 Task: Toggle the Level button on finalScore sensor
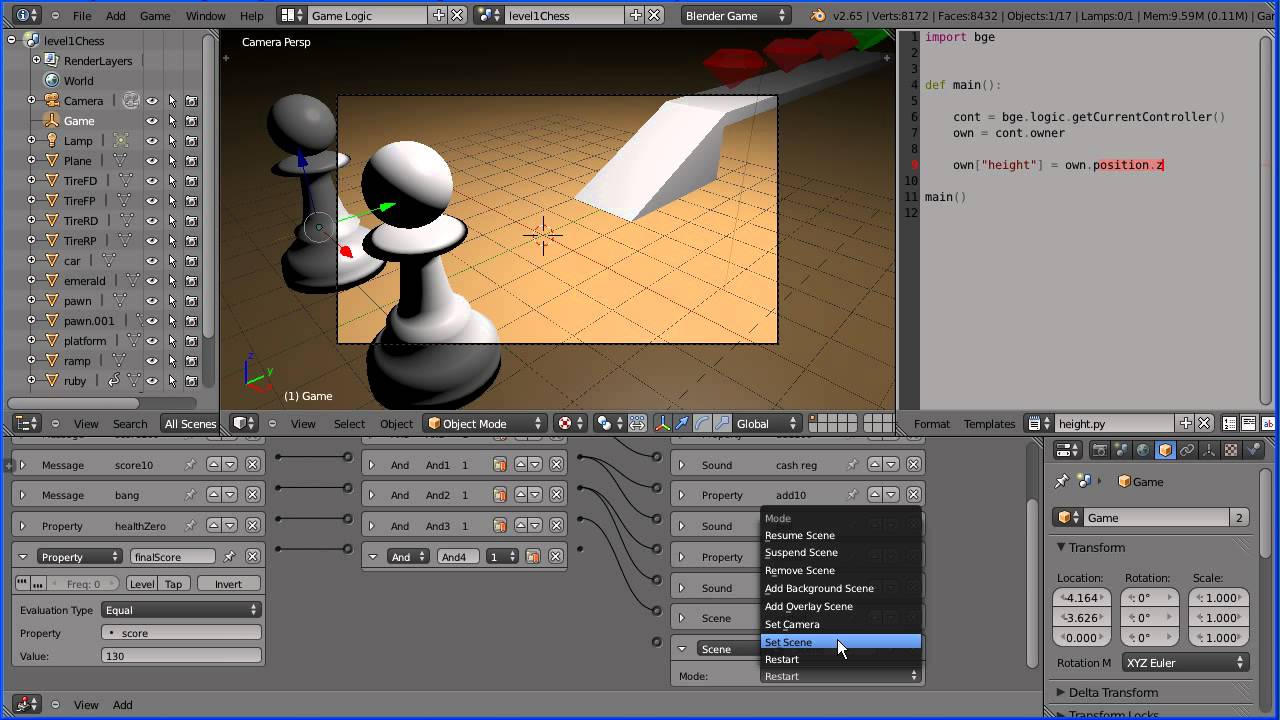(142, 584)
